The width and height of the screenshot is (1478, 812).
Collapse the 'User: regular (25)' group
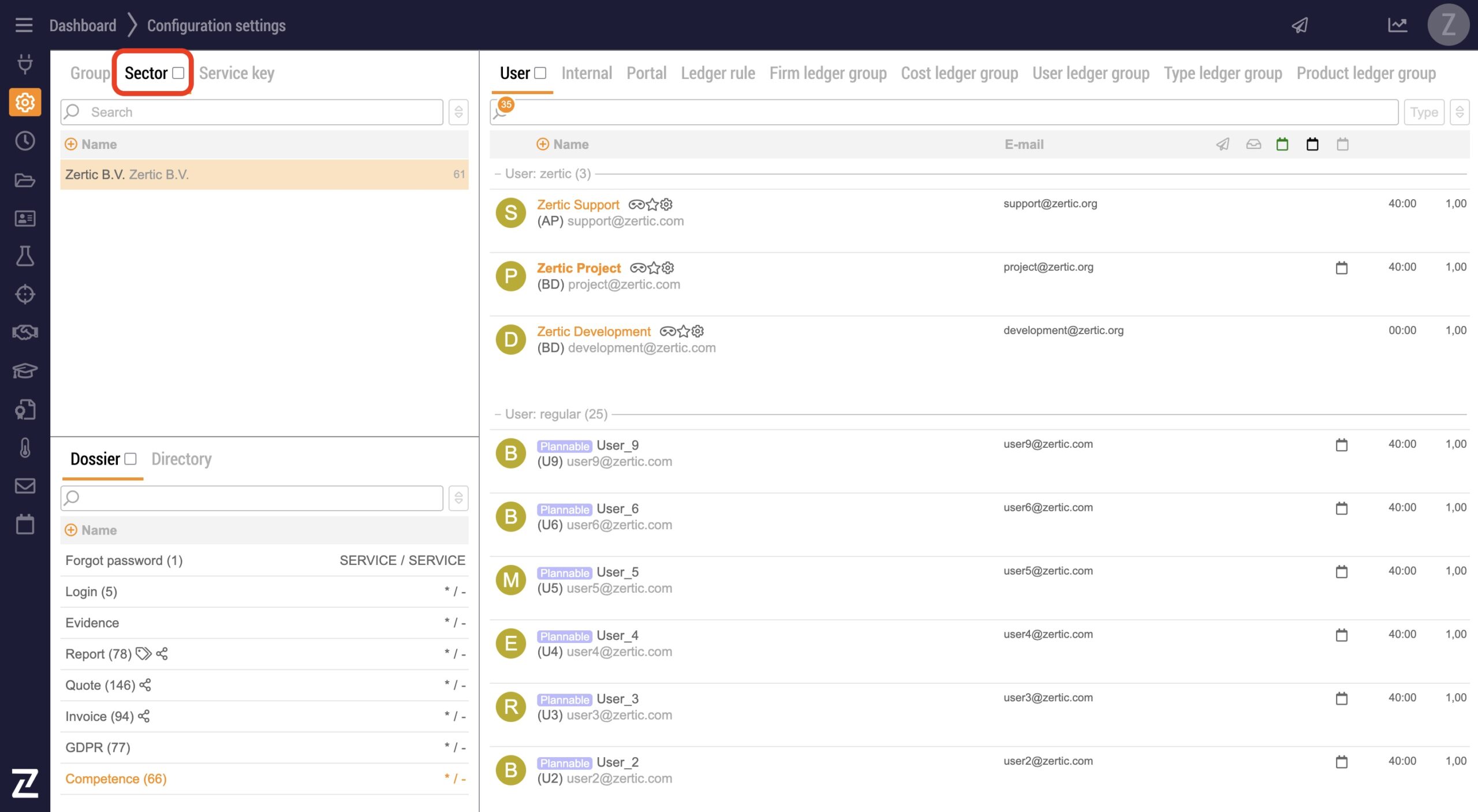pos(498,414)
